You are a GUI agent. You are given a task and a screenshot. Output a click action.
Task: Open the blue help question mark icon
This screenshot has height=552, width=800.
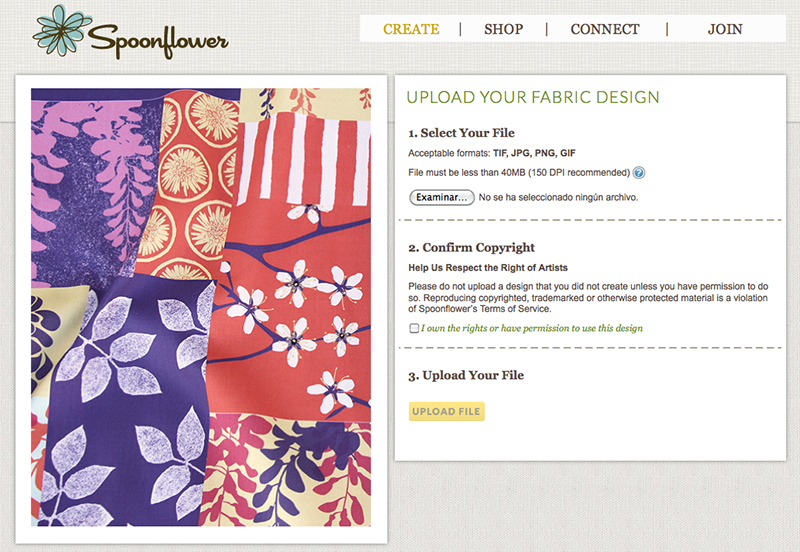tap(639, 172)
